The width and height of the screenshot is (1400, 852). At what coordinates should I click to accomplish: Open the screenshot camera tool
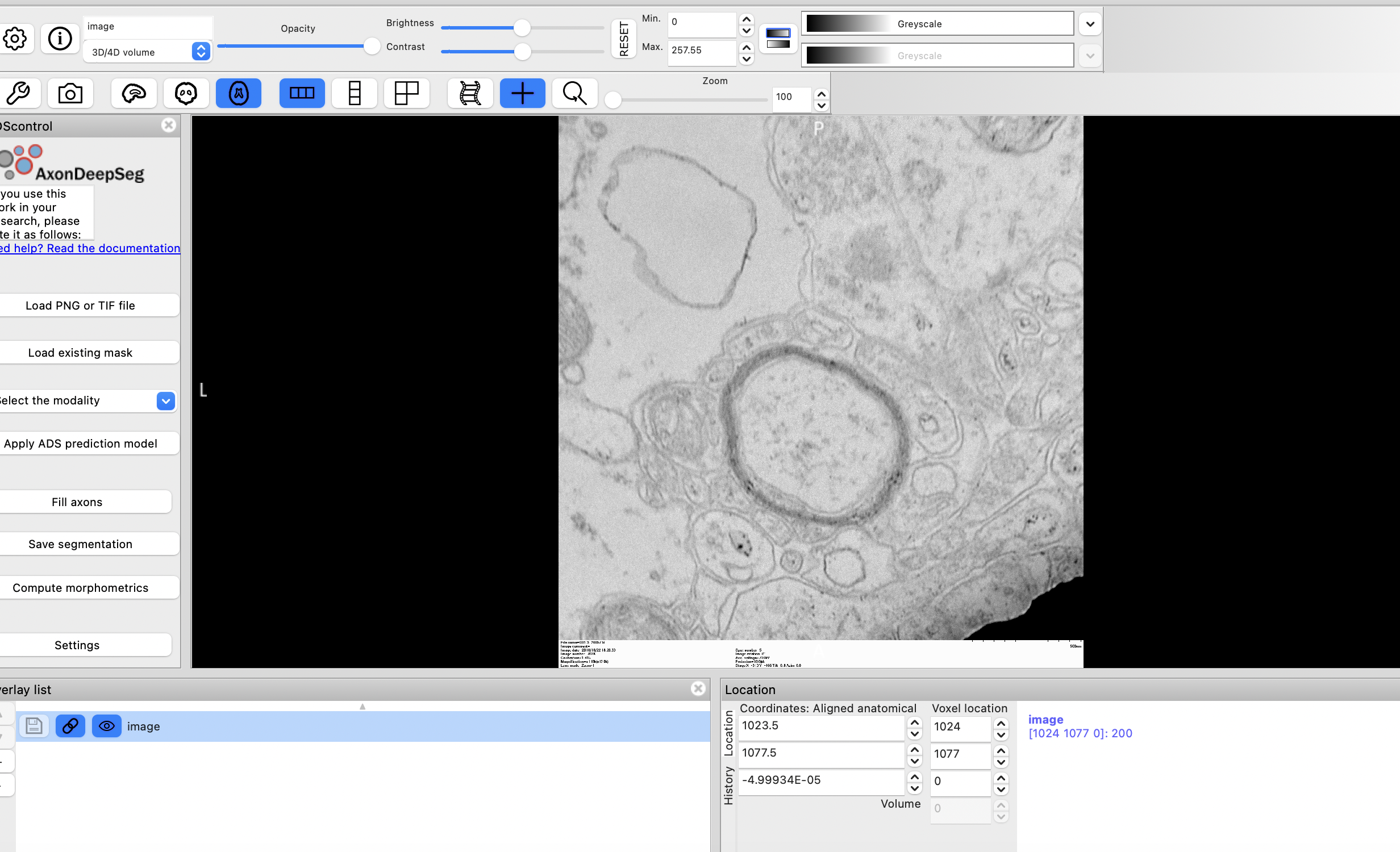(70, 93)
